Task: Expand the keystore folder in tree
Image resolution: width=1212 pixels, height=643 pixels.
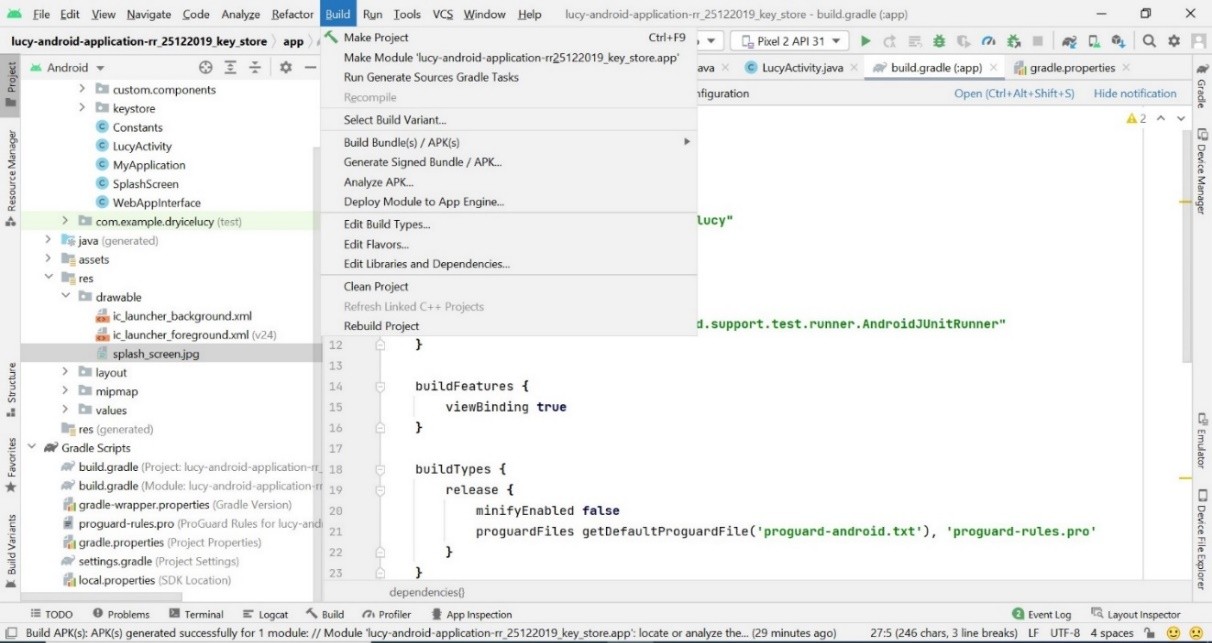Action: pos(83,108)
